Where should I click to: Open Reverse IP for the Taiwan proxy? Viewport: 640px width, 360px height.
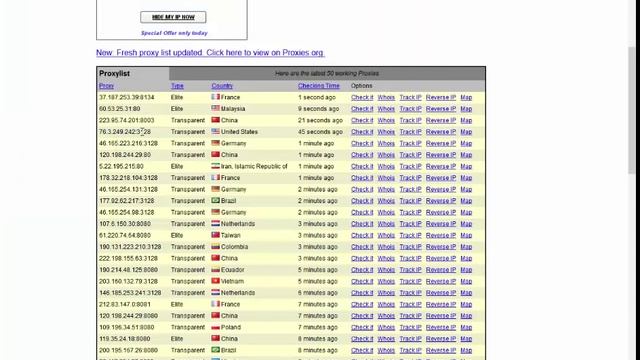tap(441, 236)
